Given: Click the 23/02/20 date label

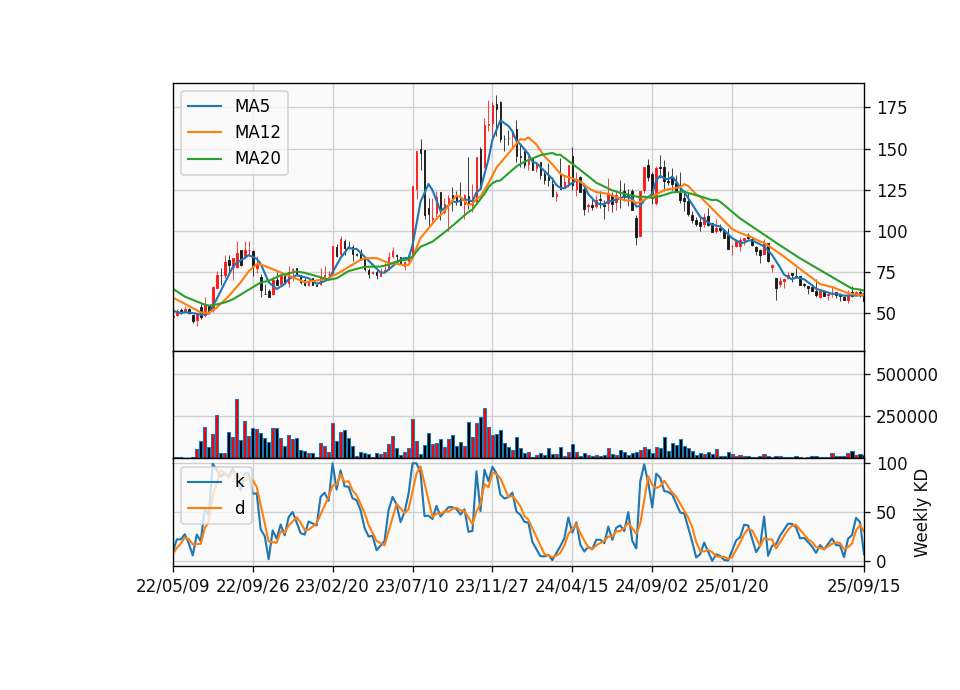Looking at the screenshot, I should (332, 586).
